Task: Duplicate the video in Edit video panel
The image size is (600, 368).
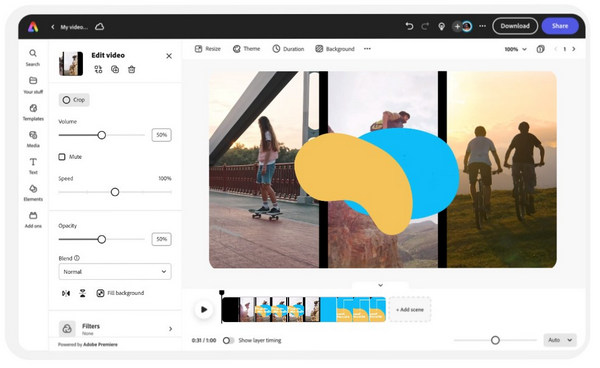Action: (x=115, y=69)
